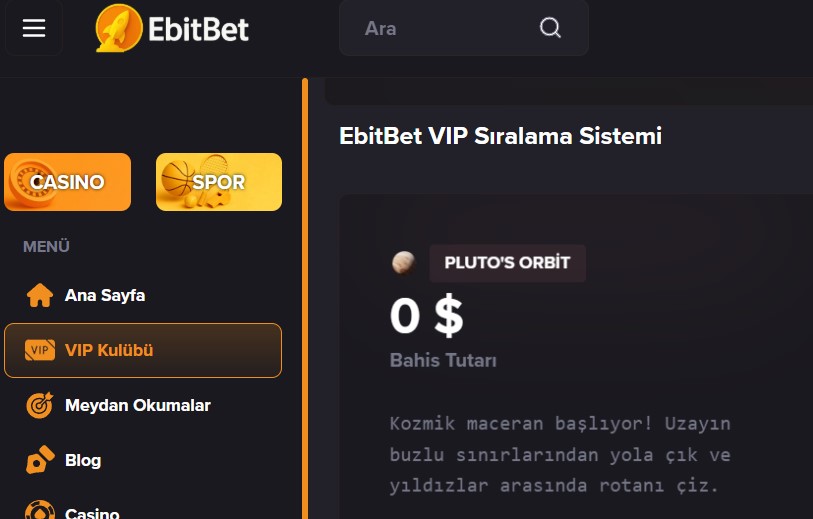Click the Blog icon in sidebar
Image resolution: width=813 pixels, height=519 pixels.
point(39,460)
